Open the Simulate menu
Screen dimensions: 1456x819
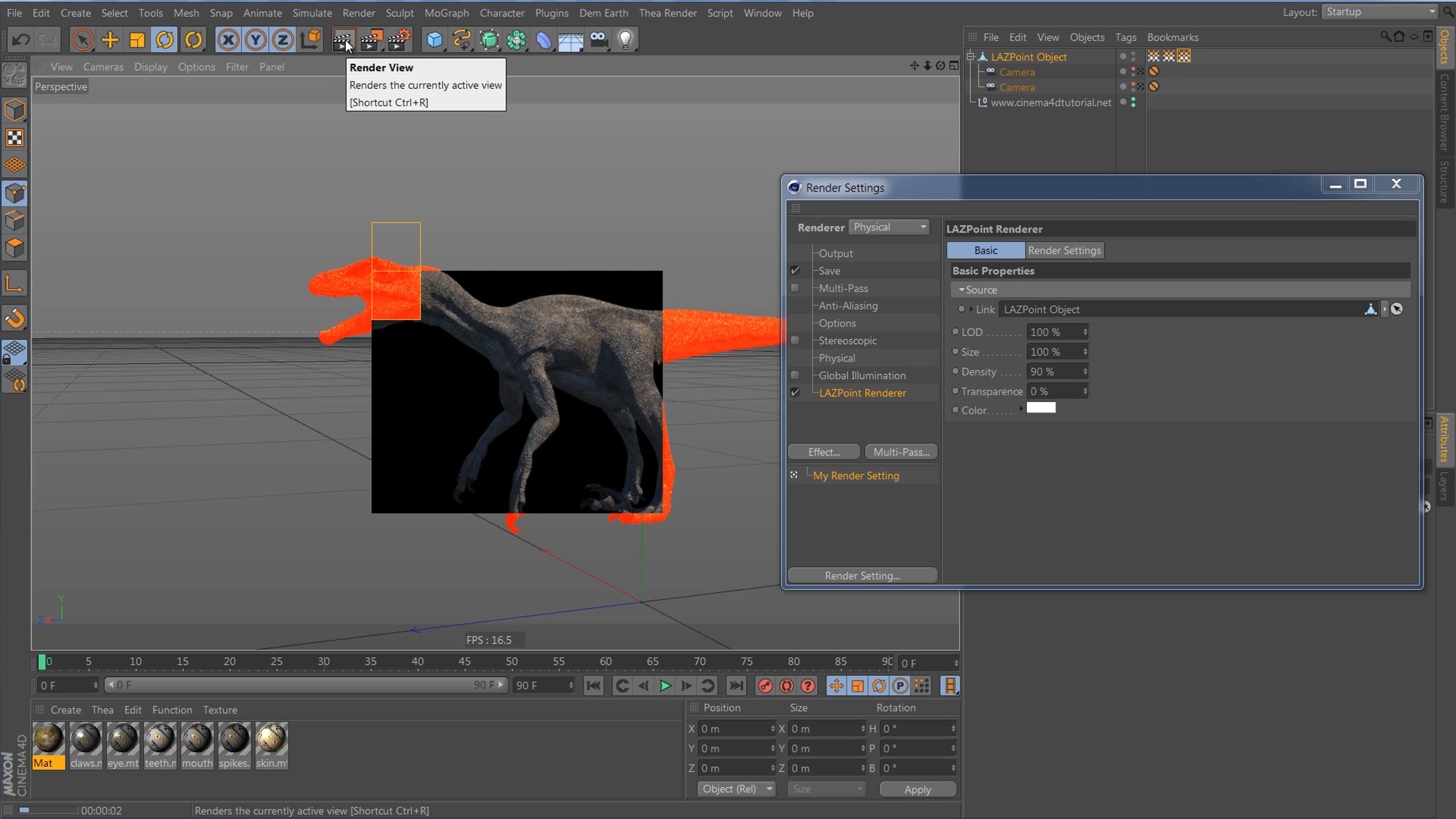click(x=312, y=13)
